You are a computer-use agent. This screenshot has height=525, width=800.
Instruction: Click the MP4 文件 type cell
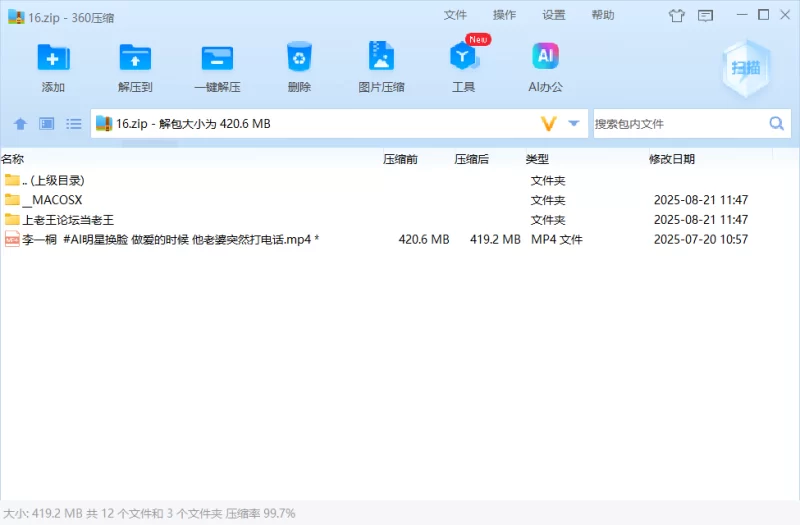[557, 239]
